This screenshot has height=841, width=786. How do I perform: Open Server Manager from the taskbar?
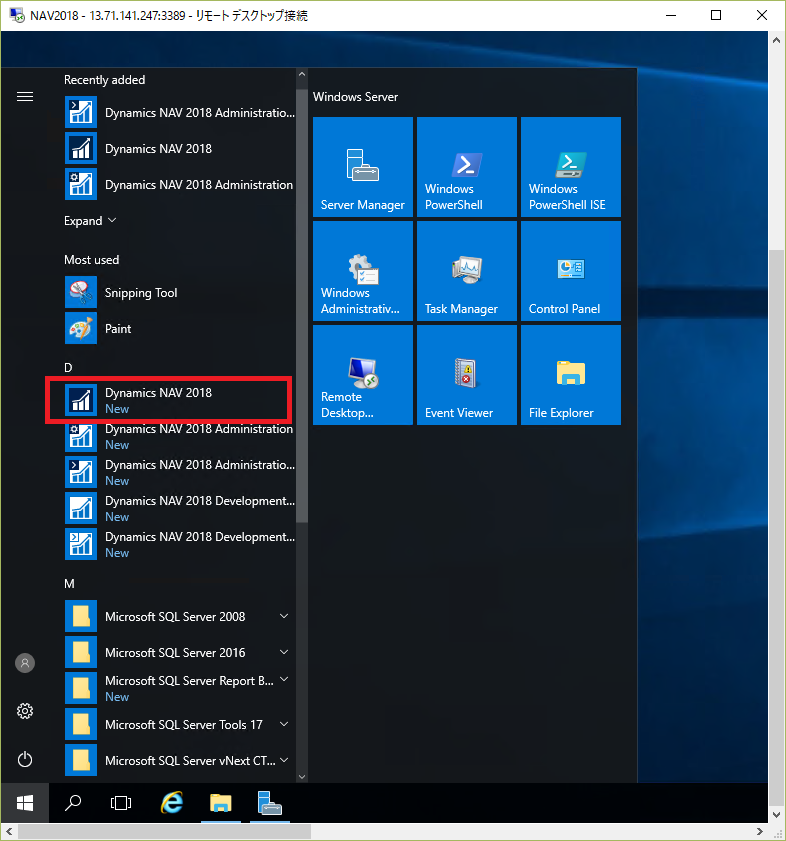[x=270, y=803]
